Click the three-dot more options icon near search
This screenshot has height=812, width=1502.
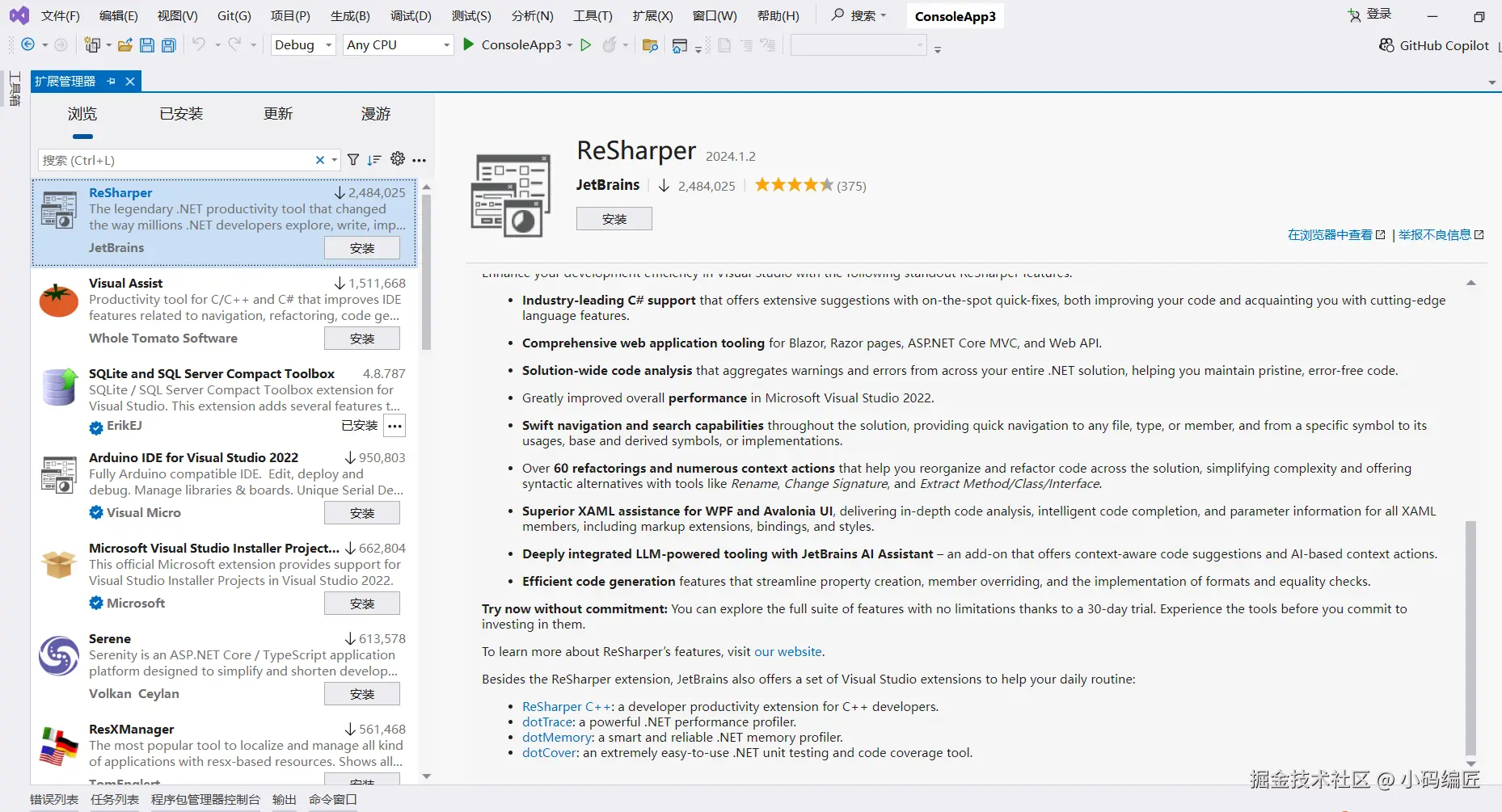coord(419,160)
